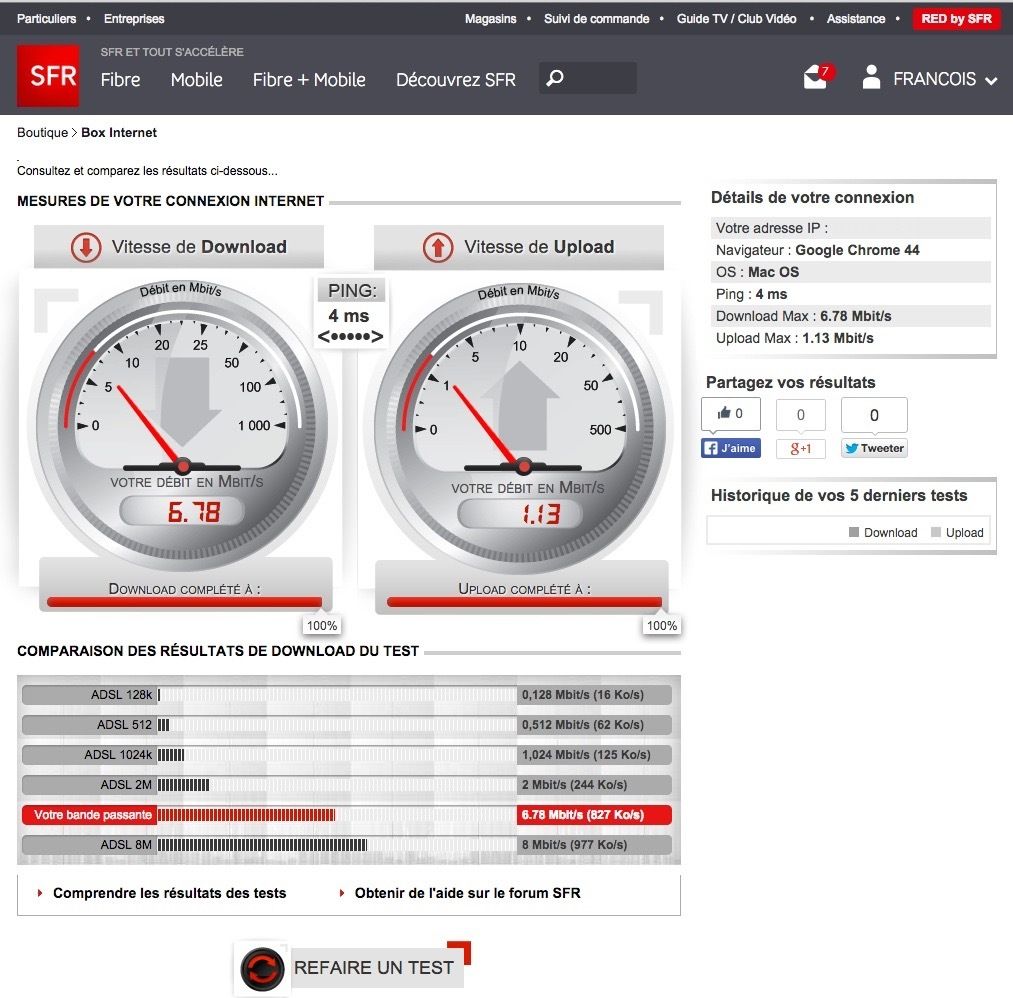
Task: Click the RED by SFR button
Action: tap(956, 19)
